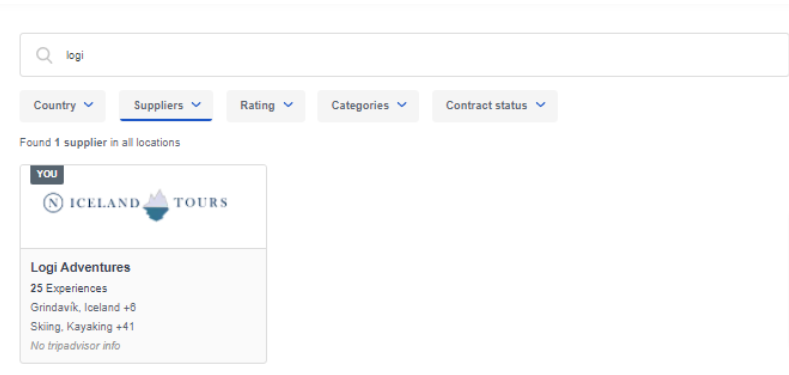Screen dimensions: 789x375
Task: Open the Country filter
Action: (x=62, y=106)
